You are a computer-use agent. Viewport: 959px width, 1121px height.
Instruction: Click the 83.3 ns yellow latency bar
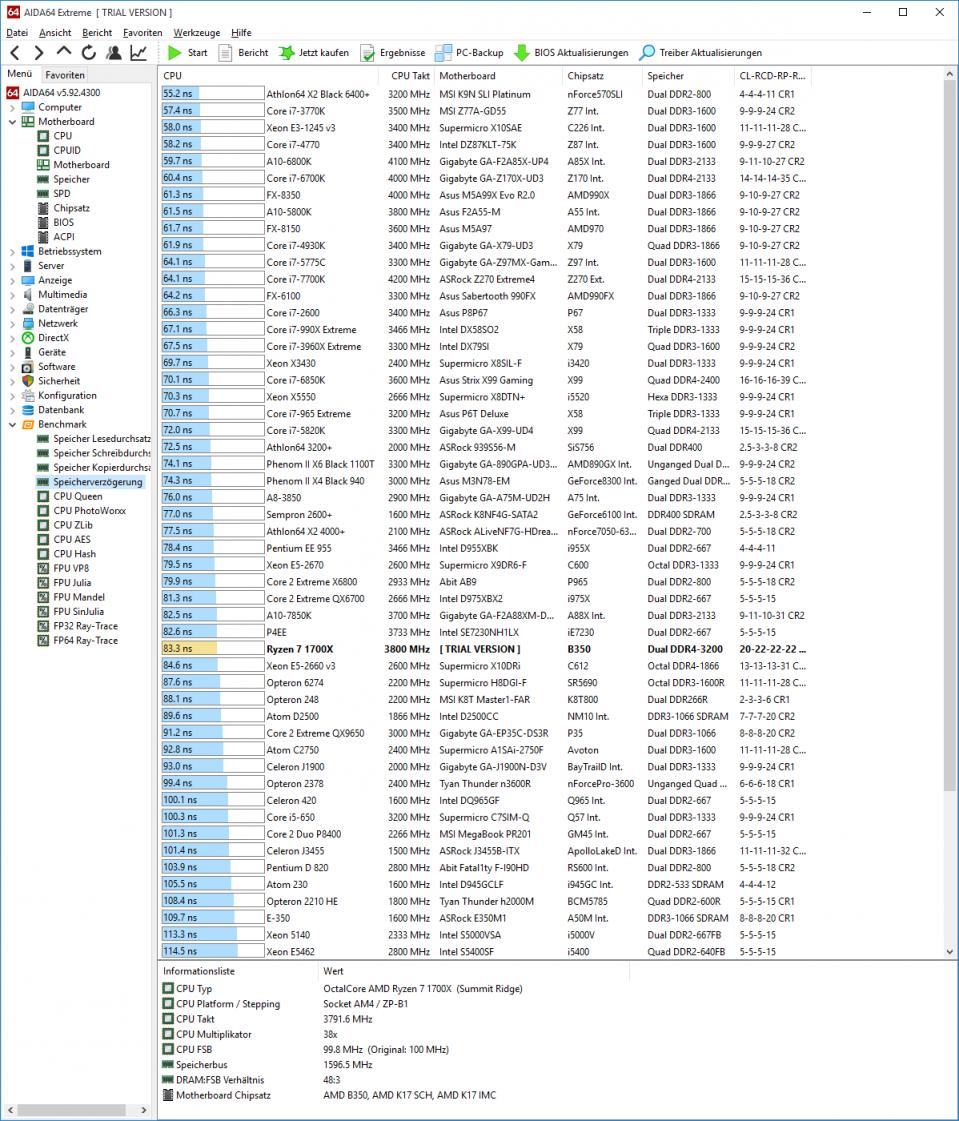click(189, 648)
